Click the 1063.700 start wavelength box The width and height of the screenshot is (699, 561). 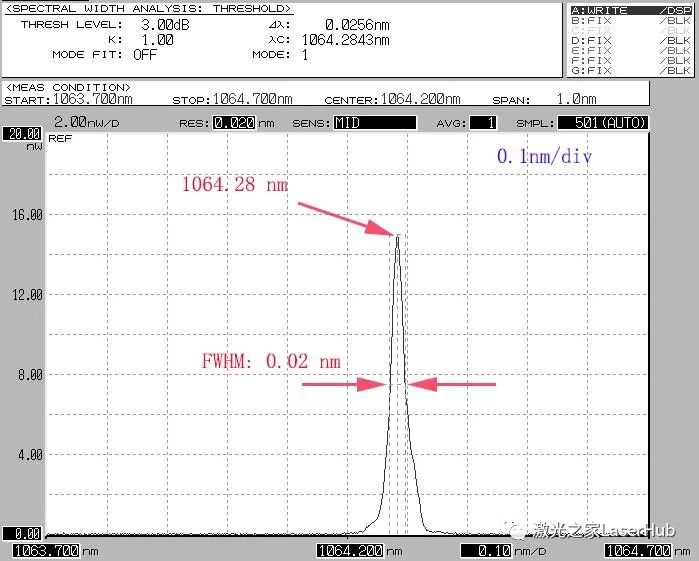[48, 551]
